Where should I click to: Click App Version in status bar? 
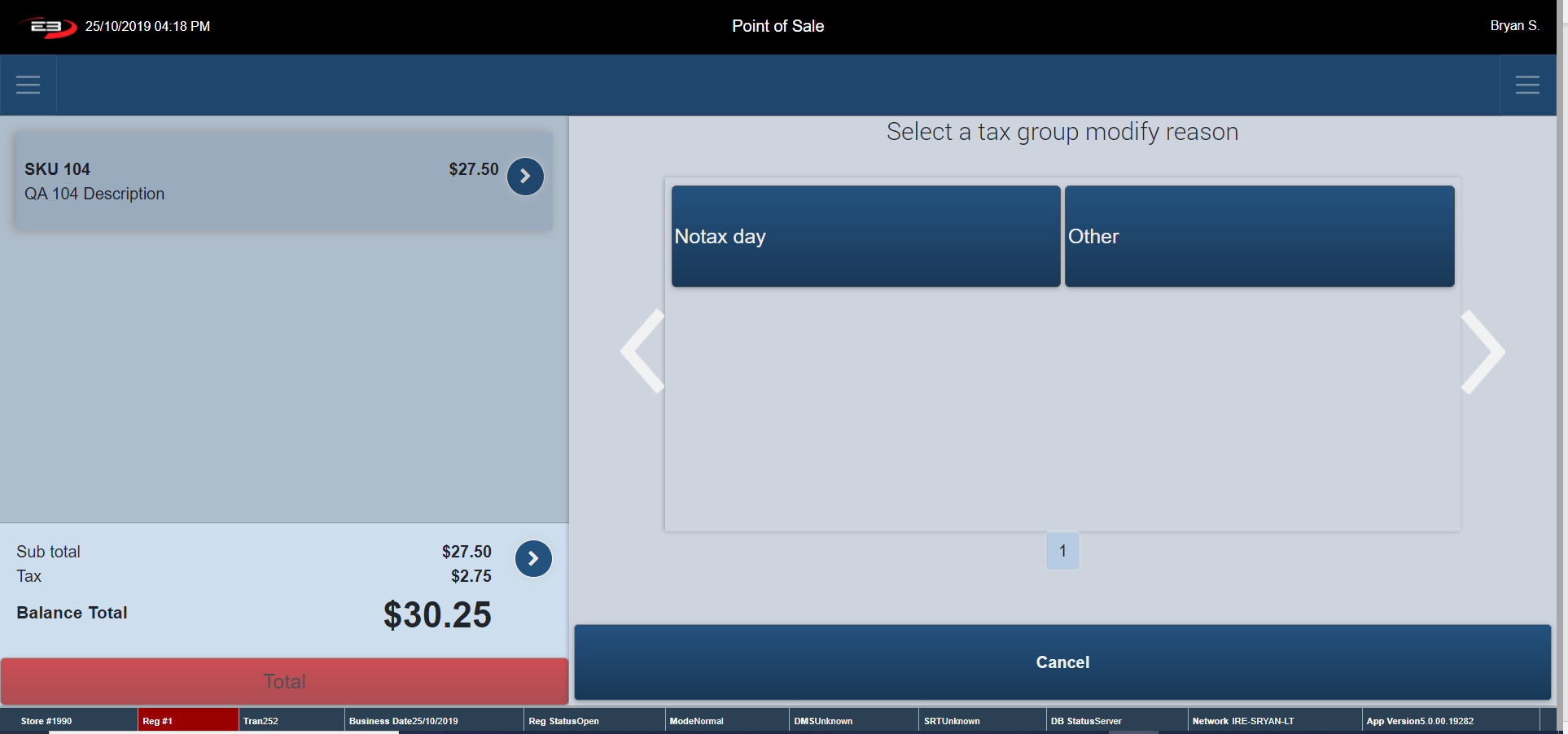pyautogui.click(x=1419, y=721)
